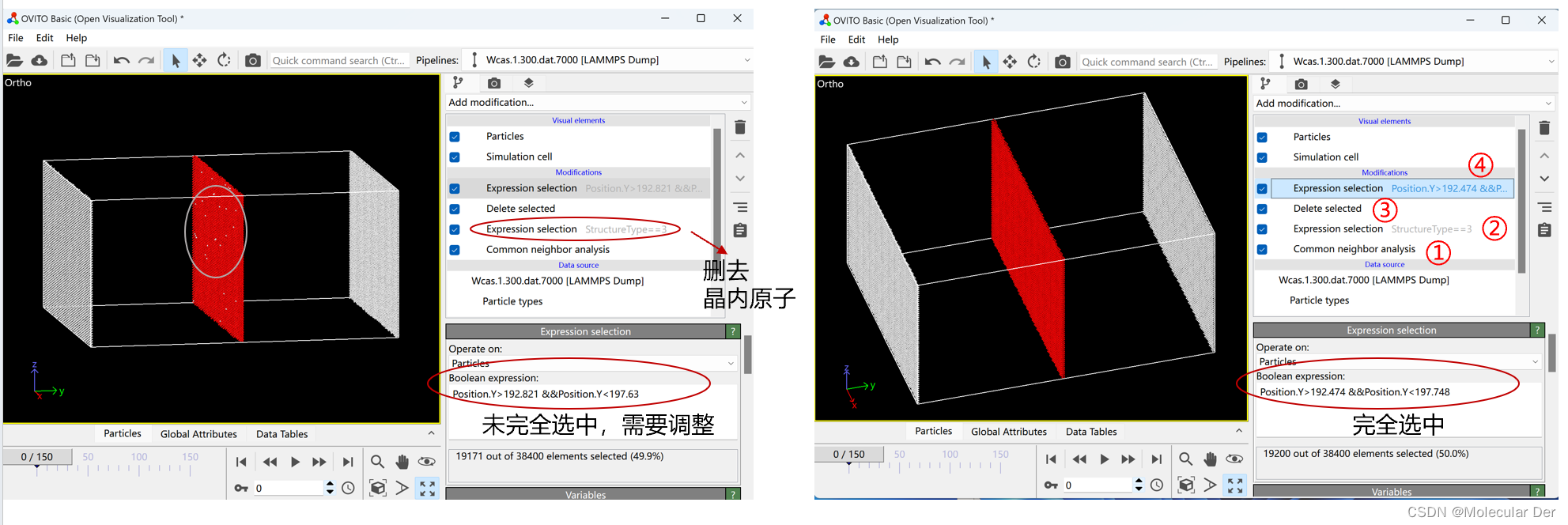Click the load file folder icon in left window

tap(15, 60)
